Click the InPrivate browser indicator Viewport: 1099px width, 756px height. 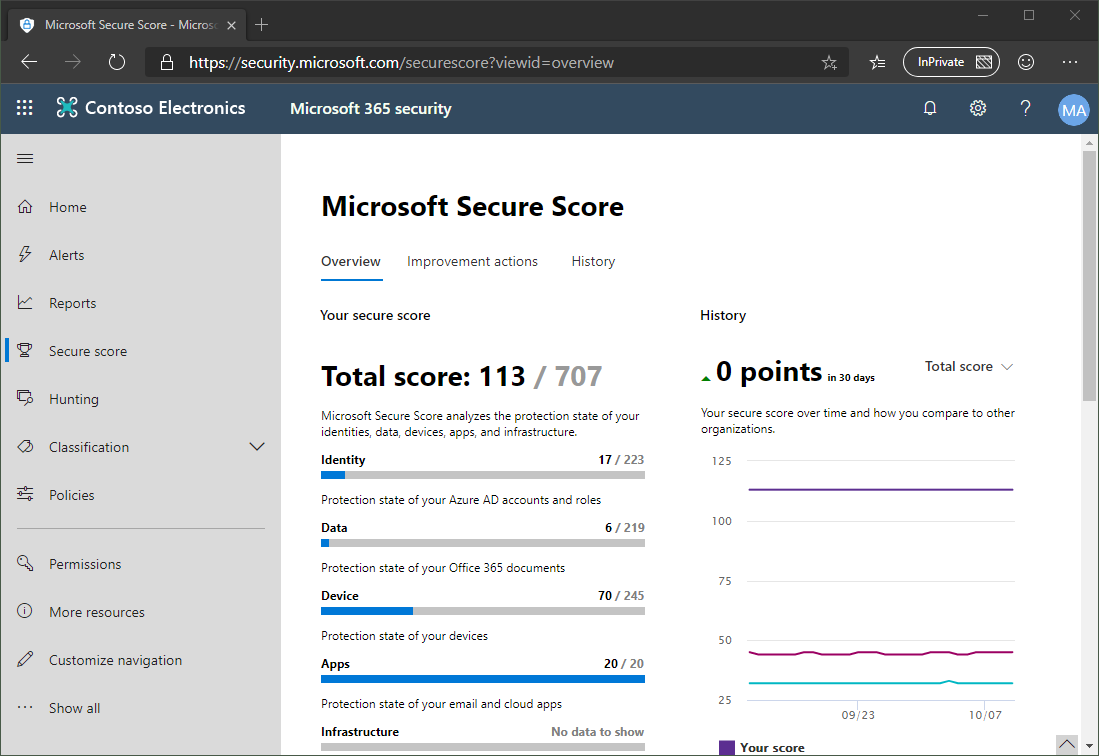tap(950, 62)
